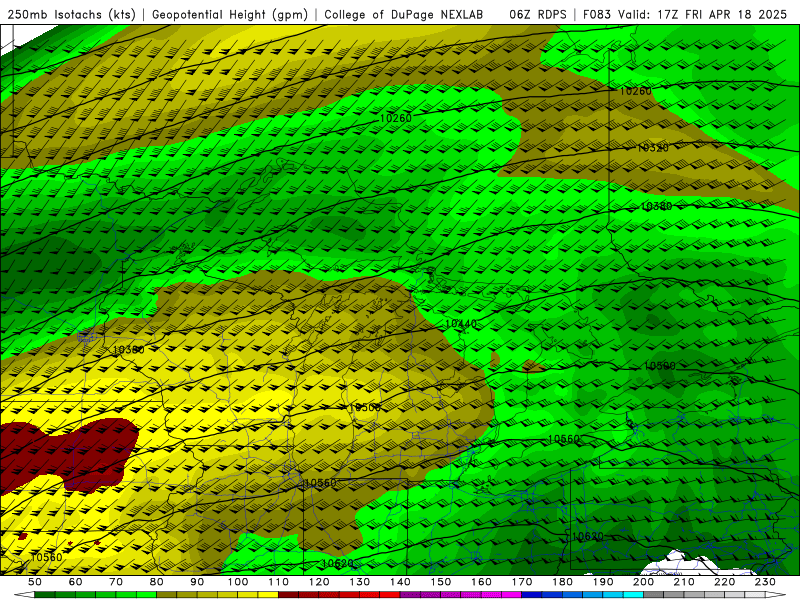This screenshot has width=800, height=600.
Task: Click the 70 value on the color scale
Action: 116,582
